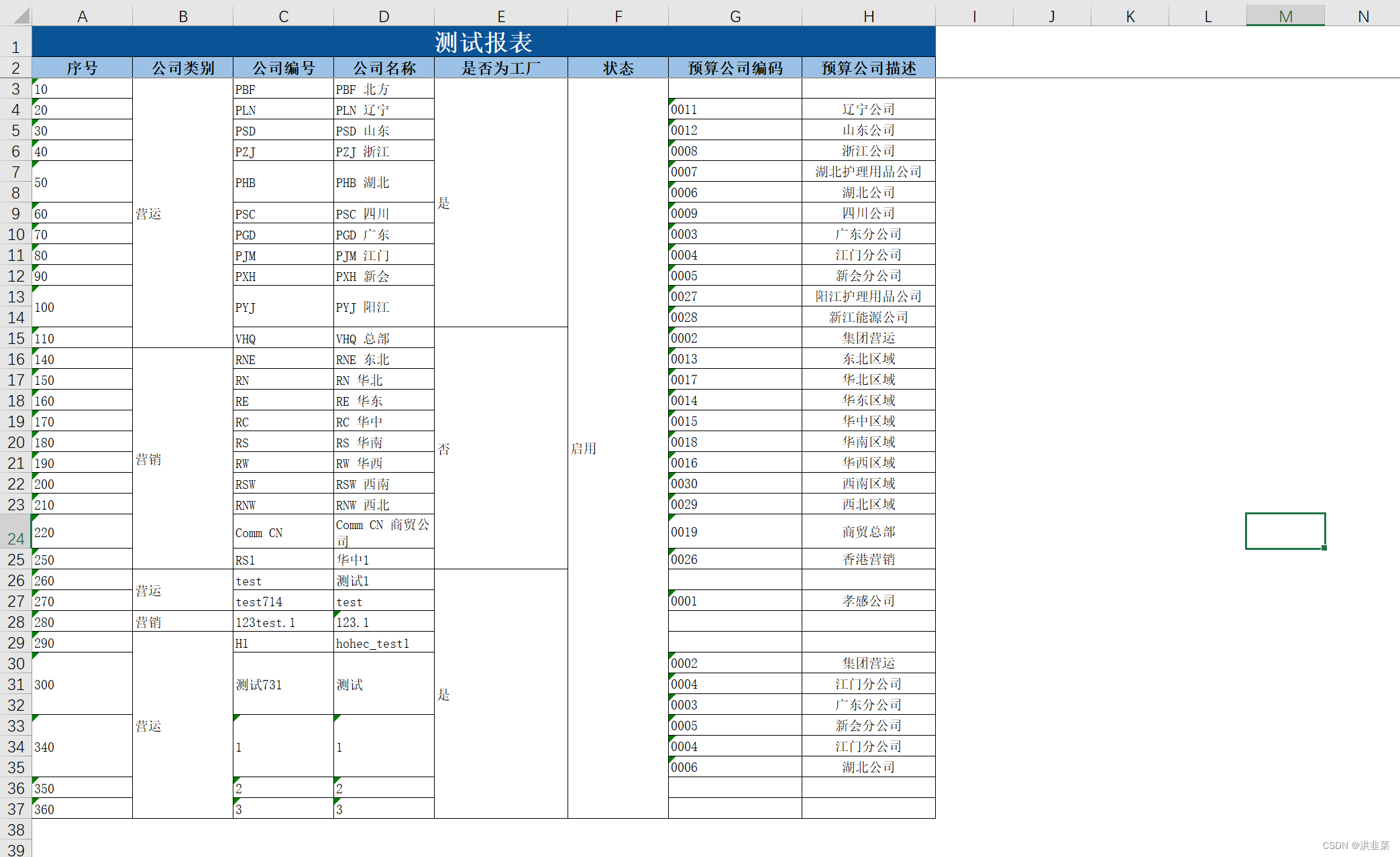The image size is (1400, 857).
Task: Select the 预算公司编码 header cell
Action: point(735,68)
